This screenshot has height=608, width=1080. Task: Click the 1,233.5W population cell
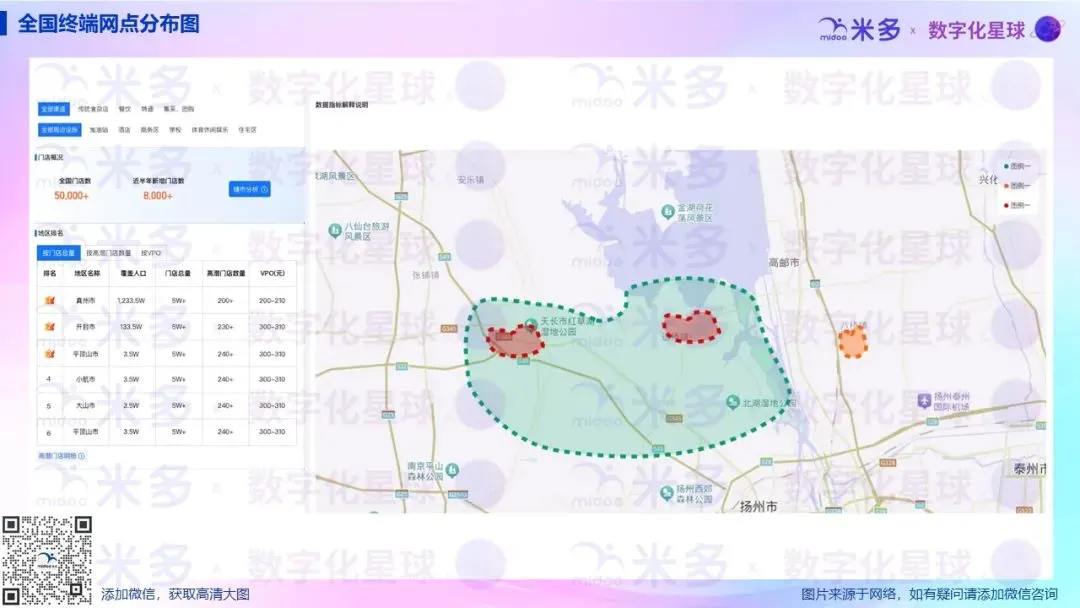(131, 300)
